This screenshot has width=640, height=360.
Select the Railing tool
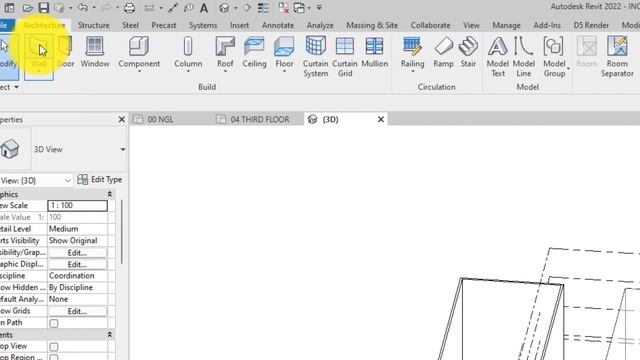click(x=412, y=53)
